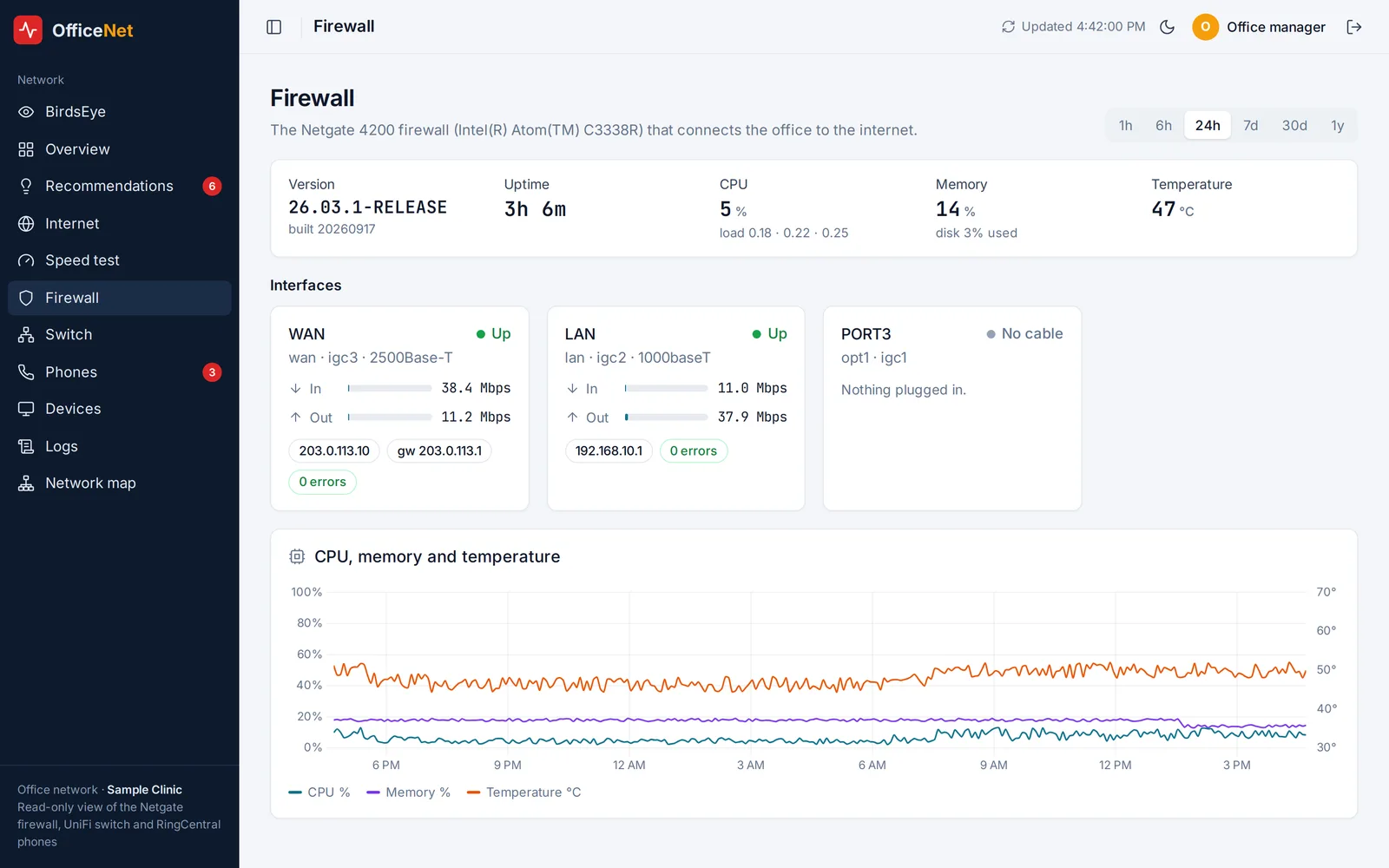Click the PORT3 No cable status
The image size is (1389, 868).
[1024, 334]
